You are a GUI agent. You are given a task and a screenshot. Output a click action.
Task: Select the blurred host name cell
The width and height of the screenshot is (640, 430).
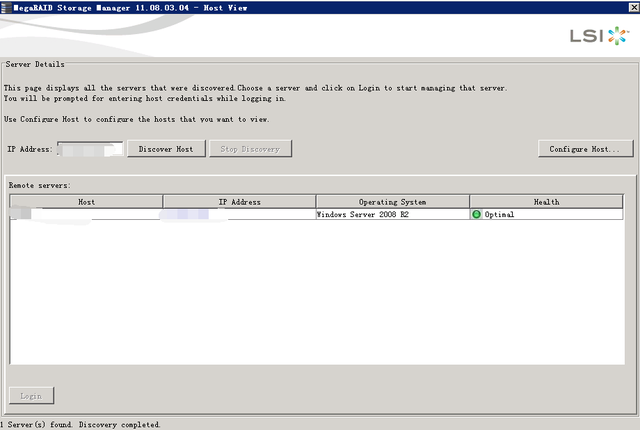click(86, 214)
